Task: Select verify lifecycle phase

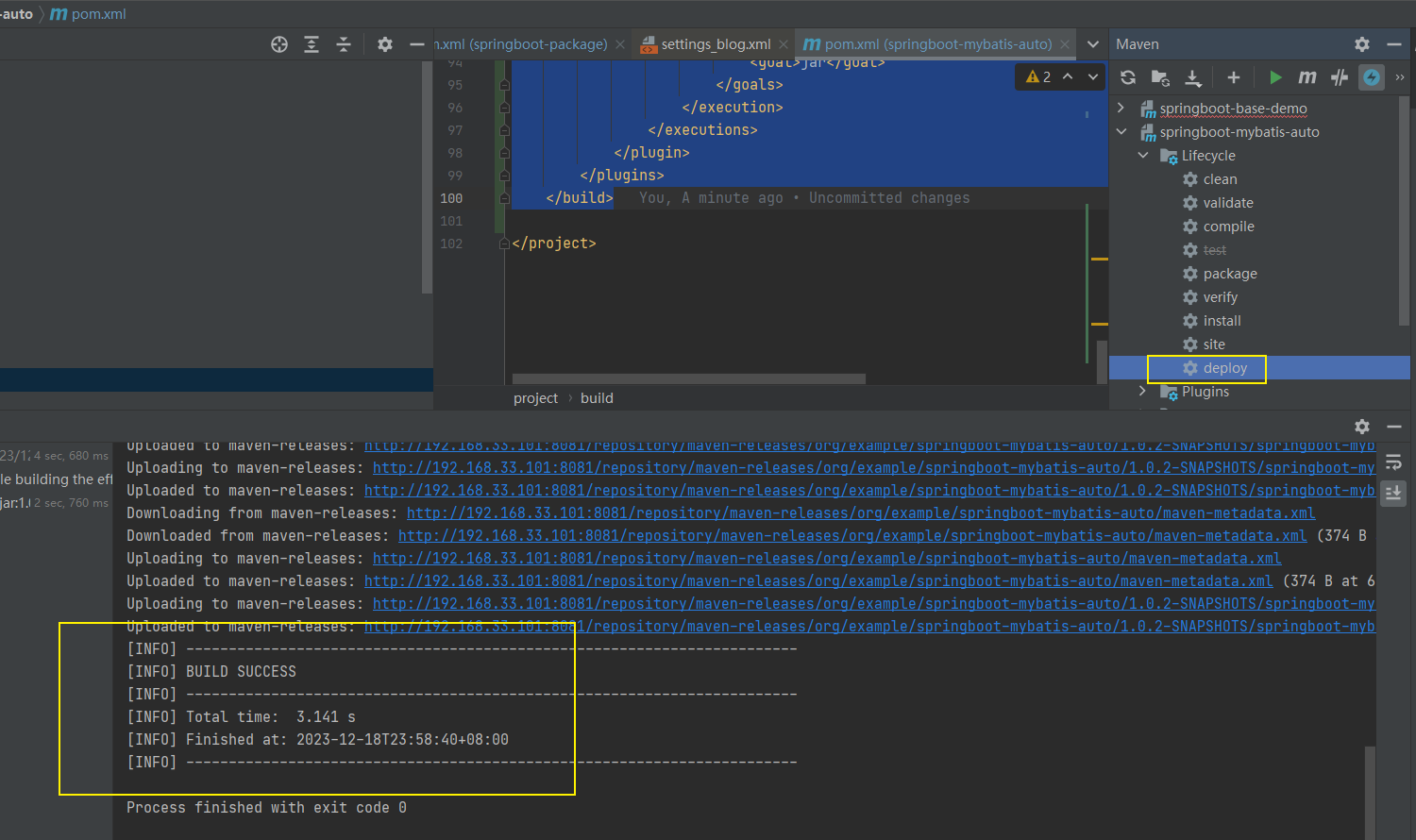Action: [x=1220, y=297]
